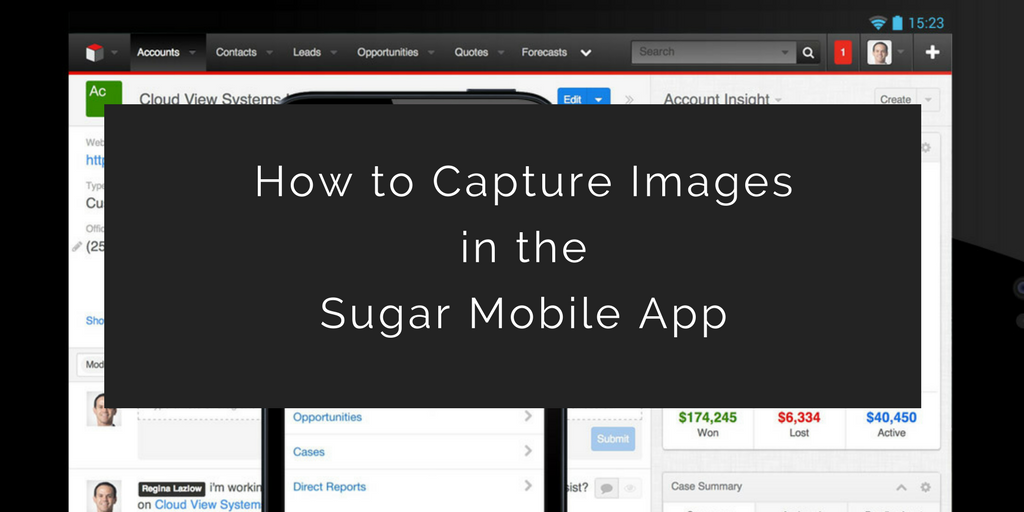Screen dimensions: 1024x512
Task: Click the plus quick create icon
Action: coord(933,52)
